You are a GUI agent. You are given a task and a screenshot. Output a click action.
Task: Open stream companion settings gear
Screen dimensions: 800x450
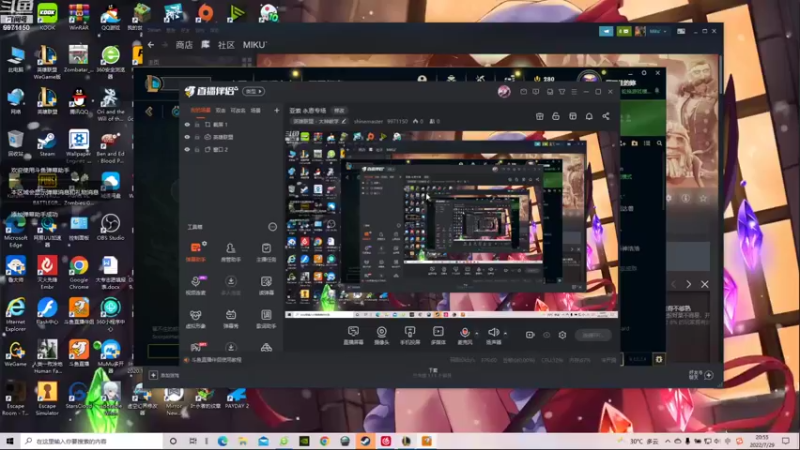(562, 335)
